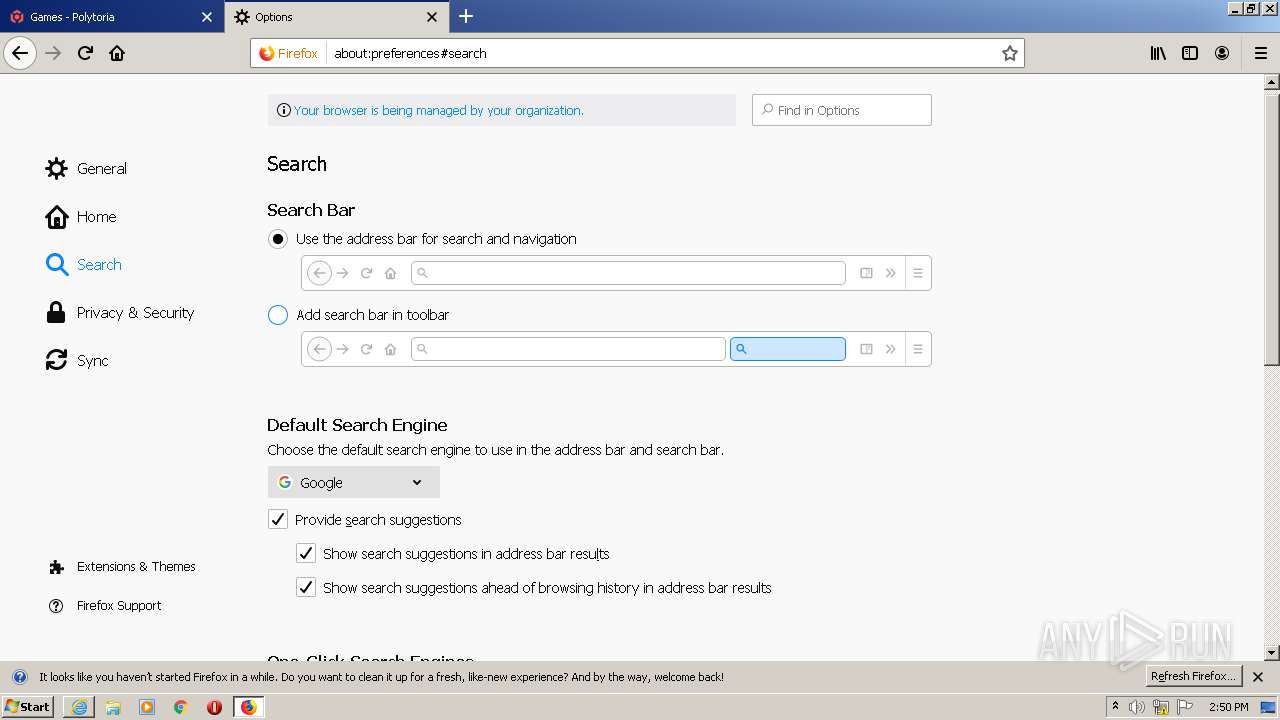Click 'Your browser is being managed' link
This screenshot has width=1280, height=720.
click(x=438, y=110)
